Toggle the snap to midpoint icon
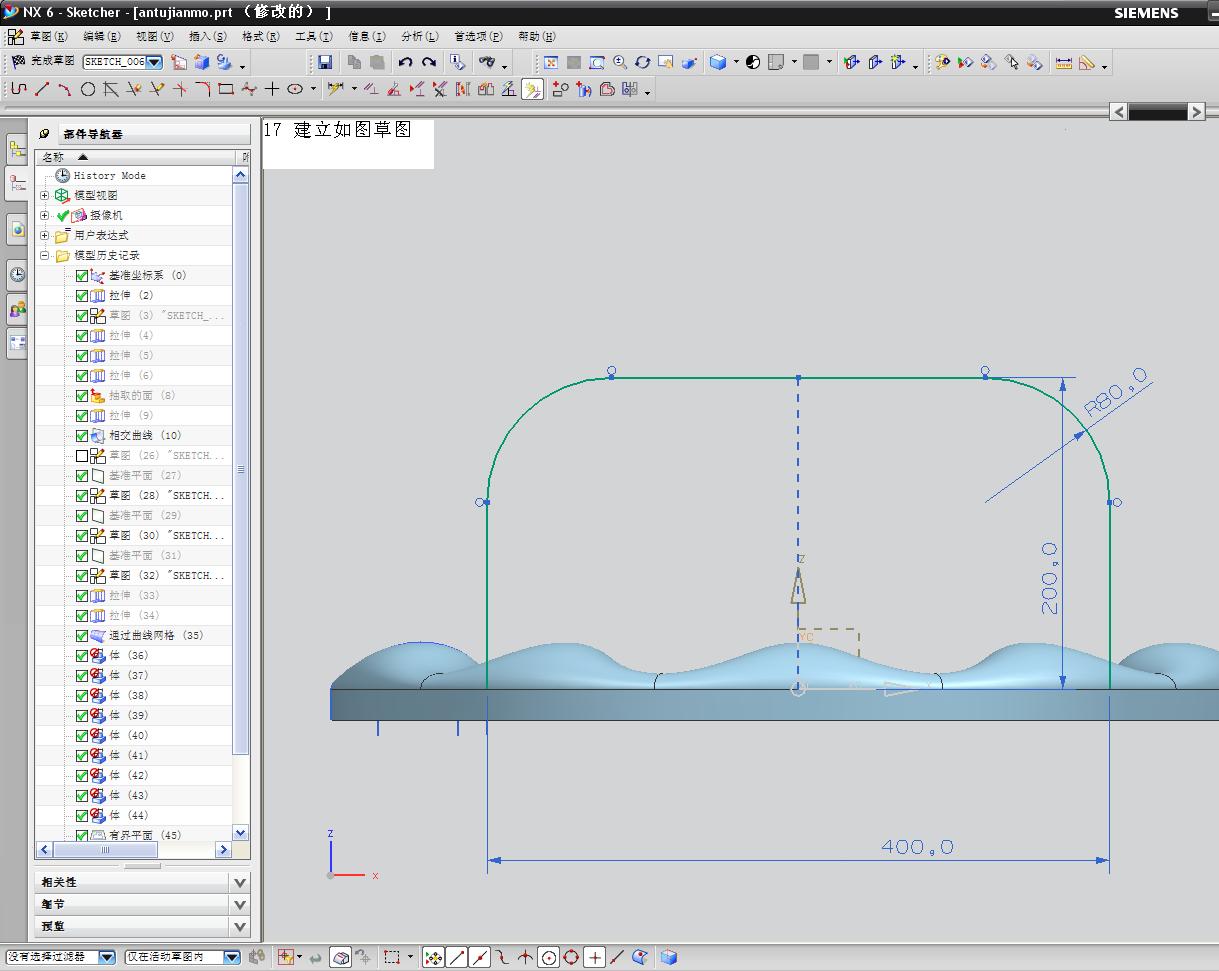Viewport: 1219px width, 971px height. click(479, 957)
